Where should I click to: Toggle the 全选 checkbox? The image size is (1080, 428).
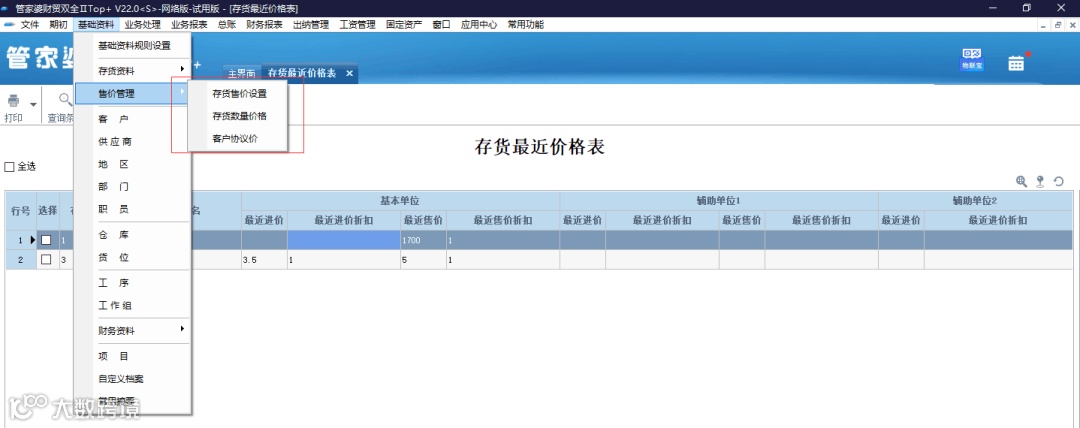[x=10, y=167]
